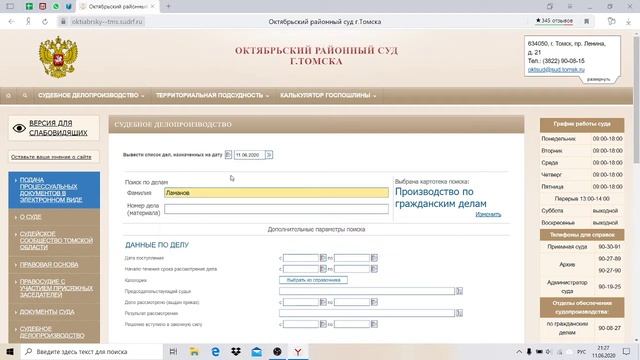
Task: Open the Windows Start menu
Action: 10,352
